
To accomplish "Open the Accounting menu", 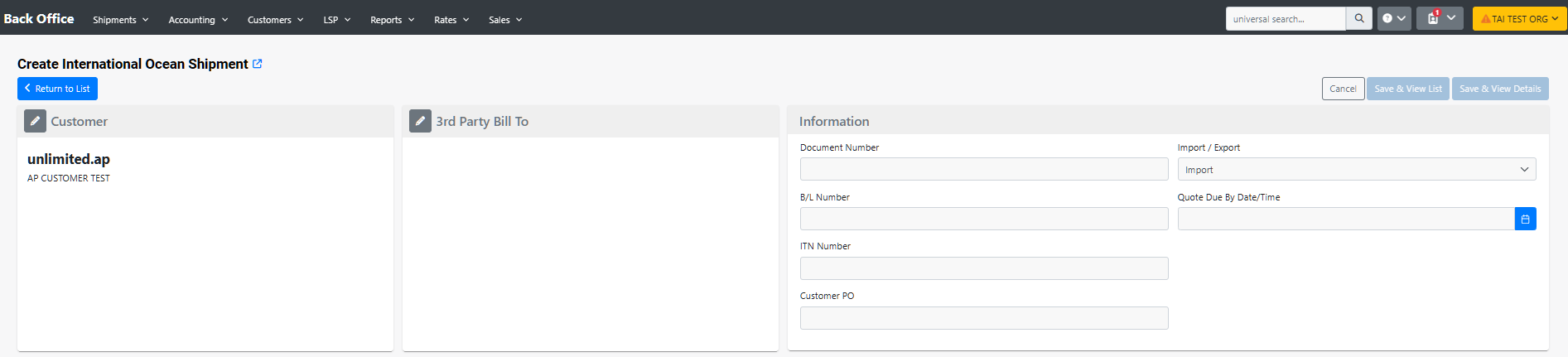I will [197, 20].
